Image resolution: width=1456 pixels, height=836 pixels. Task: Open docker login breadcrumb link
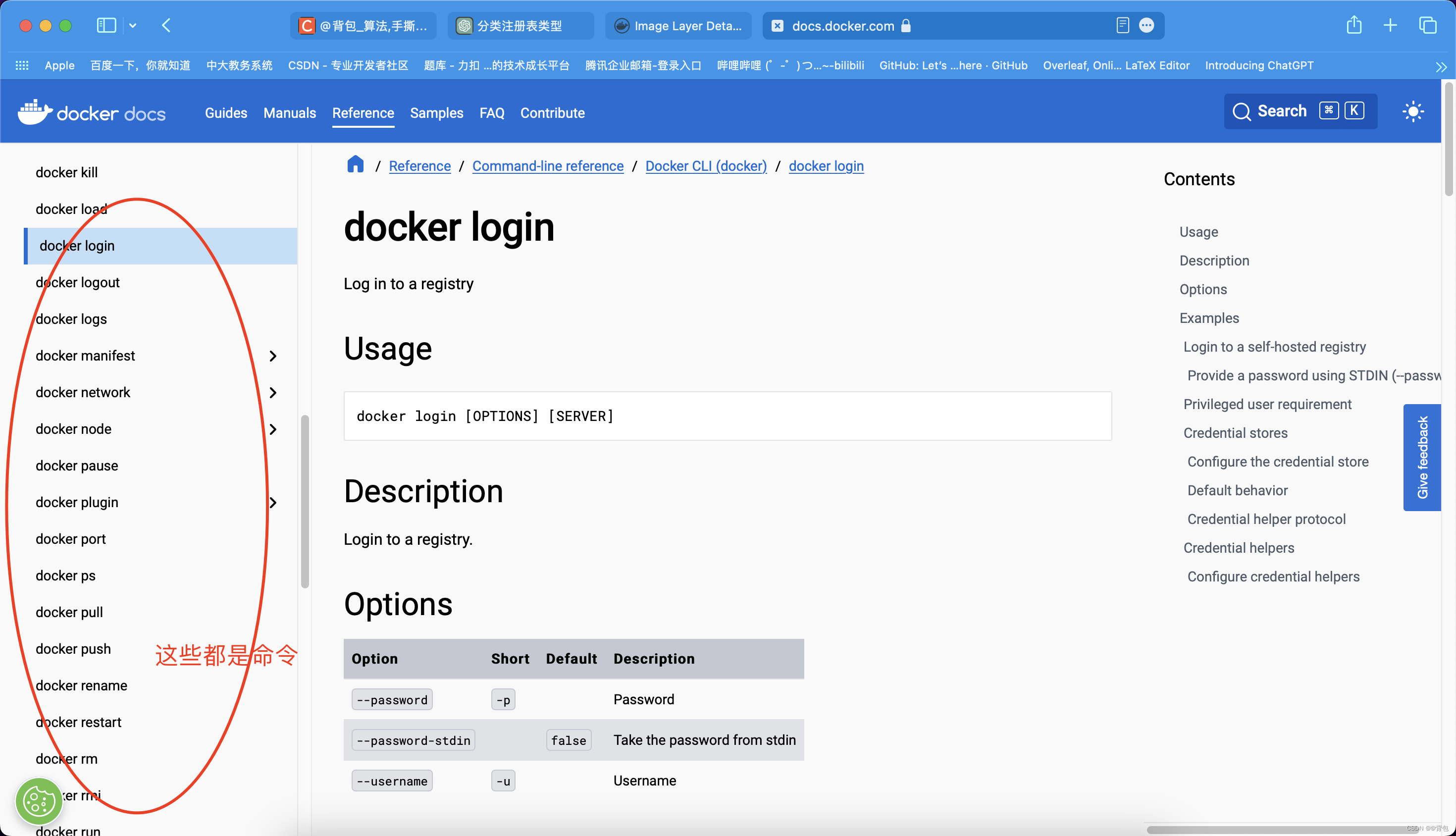click(x=826, y=166)
